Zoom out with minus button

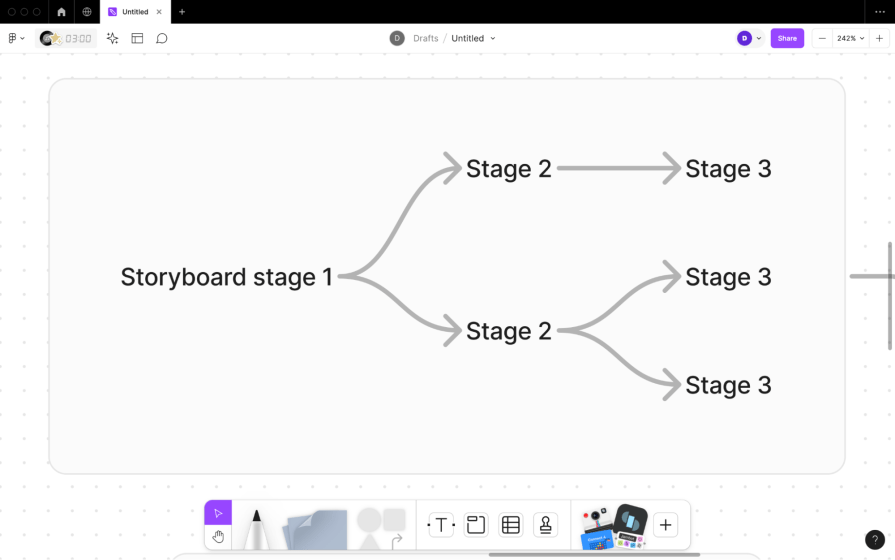(x=822, y=38)
